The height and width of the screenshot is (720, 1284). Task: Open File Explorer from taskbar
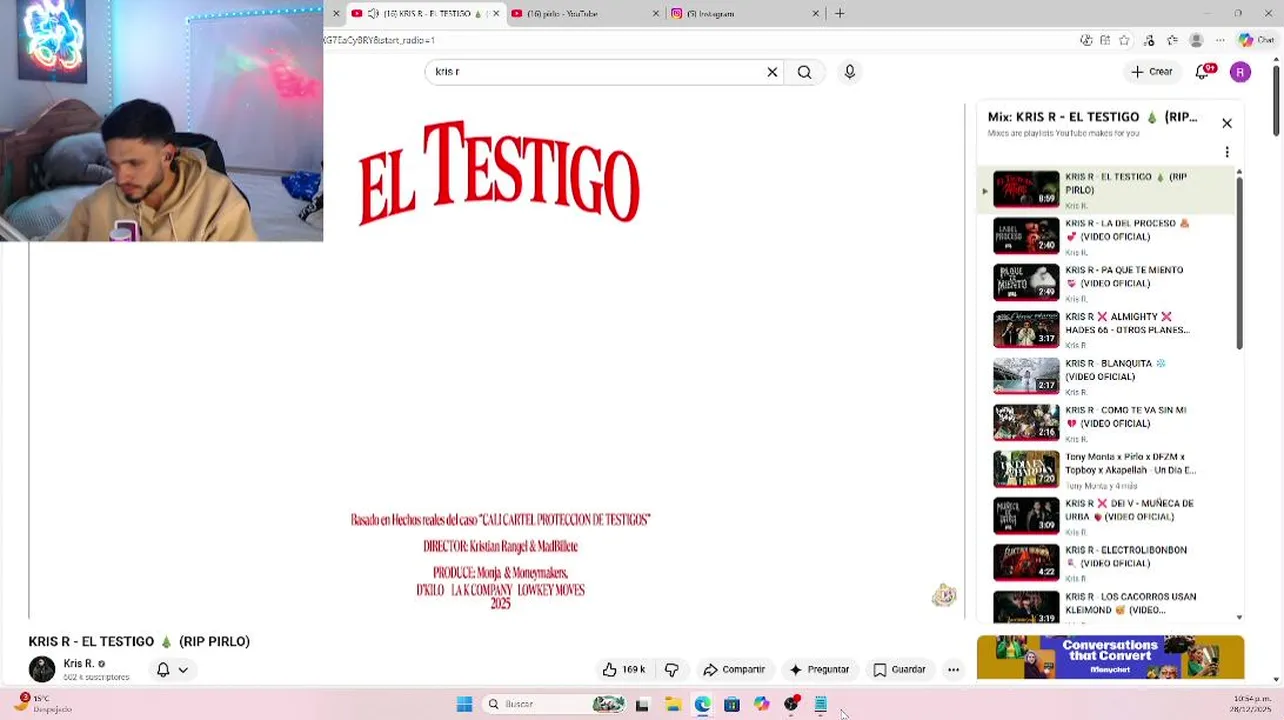673,704
